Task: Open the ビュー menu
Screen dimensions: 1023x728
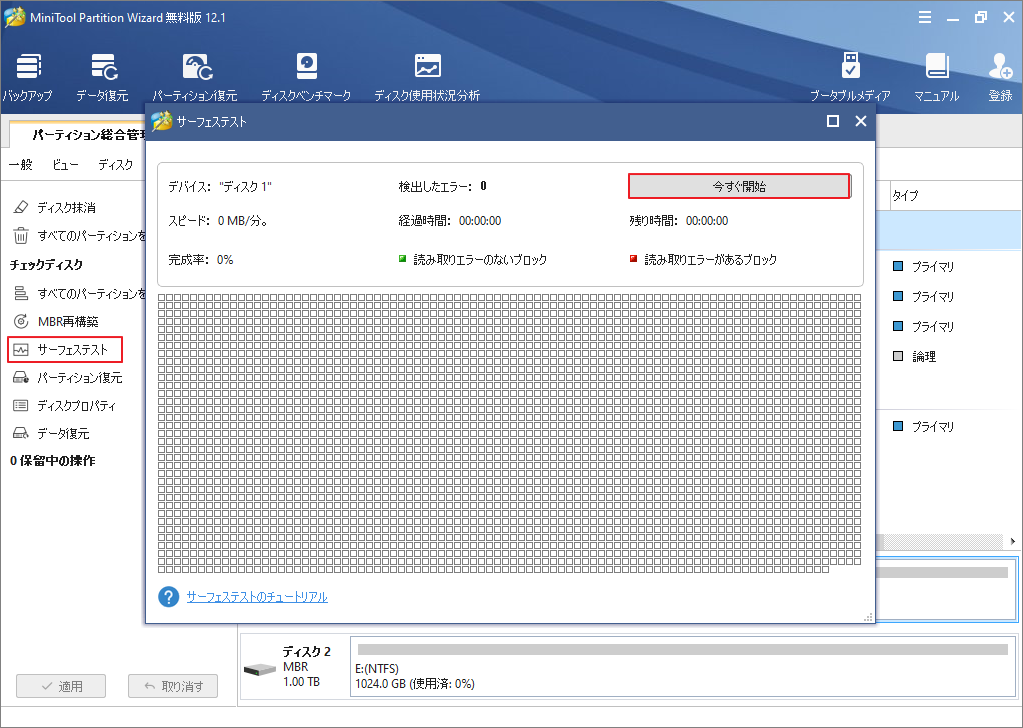Action: (66, 165)
